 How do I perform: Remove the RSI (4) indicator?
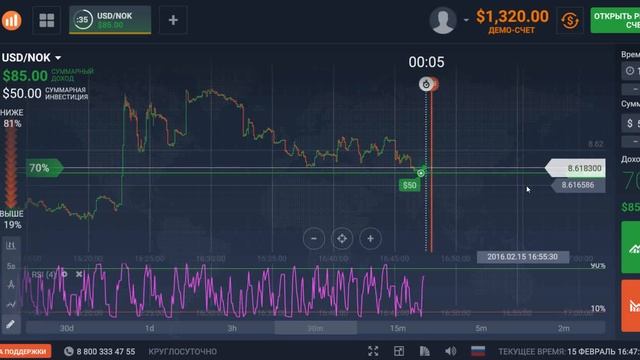pyautogui.click(x=79, y=274)
